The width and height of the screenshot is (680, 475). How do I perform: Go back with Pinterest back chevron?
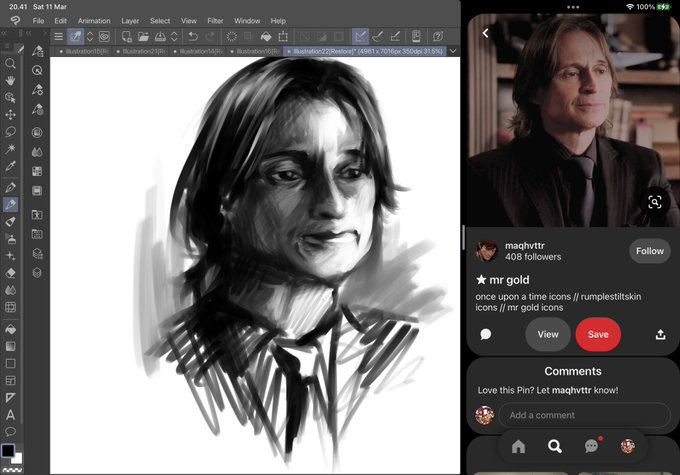486,33
